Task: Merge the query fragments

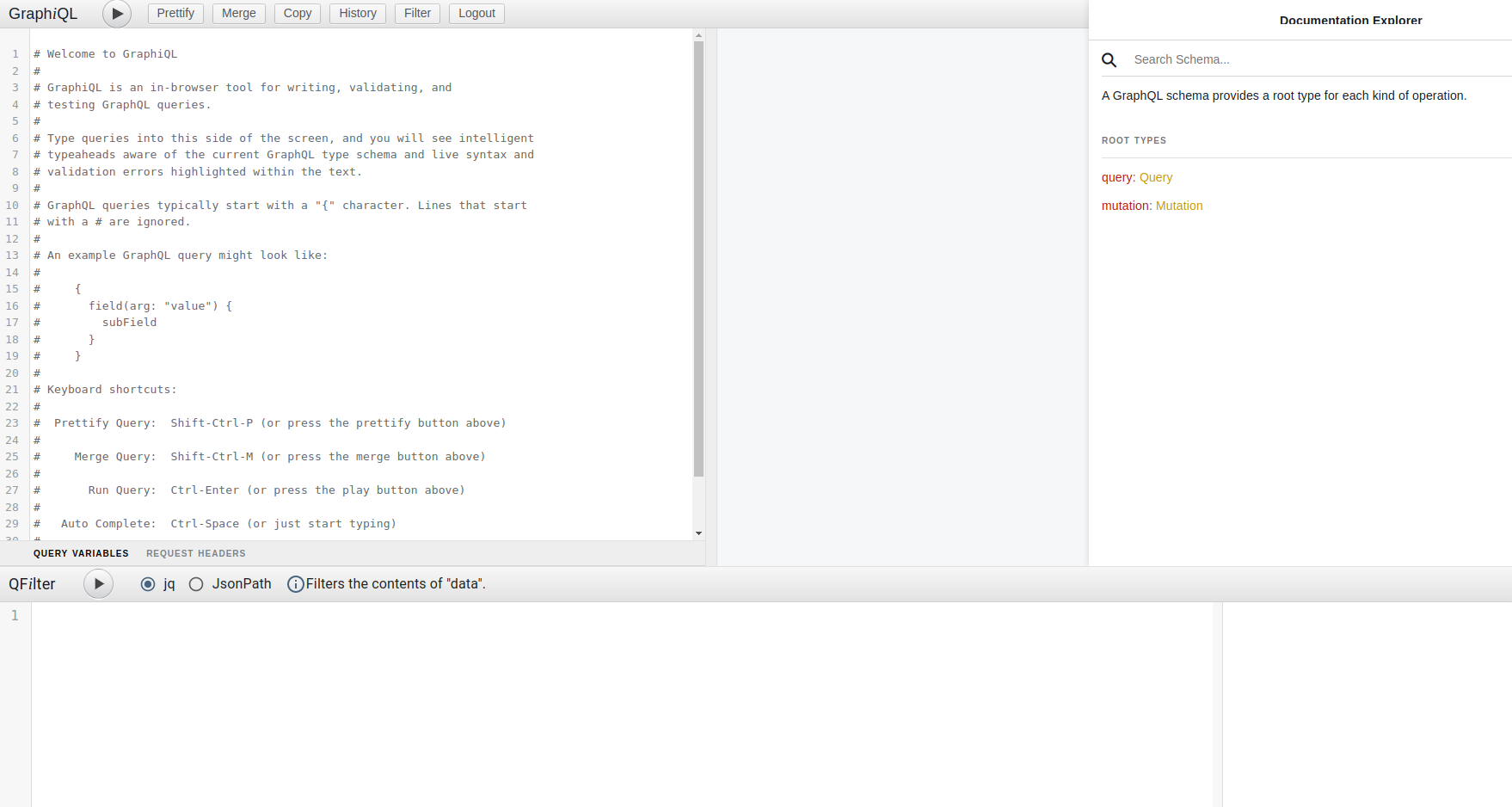Action: 238,13
